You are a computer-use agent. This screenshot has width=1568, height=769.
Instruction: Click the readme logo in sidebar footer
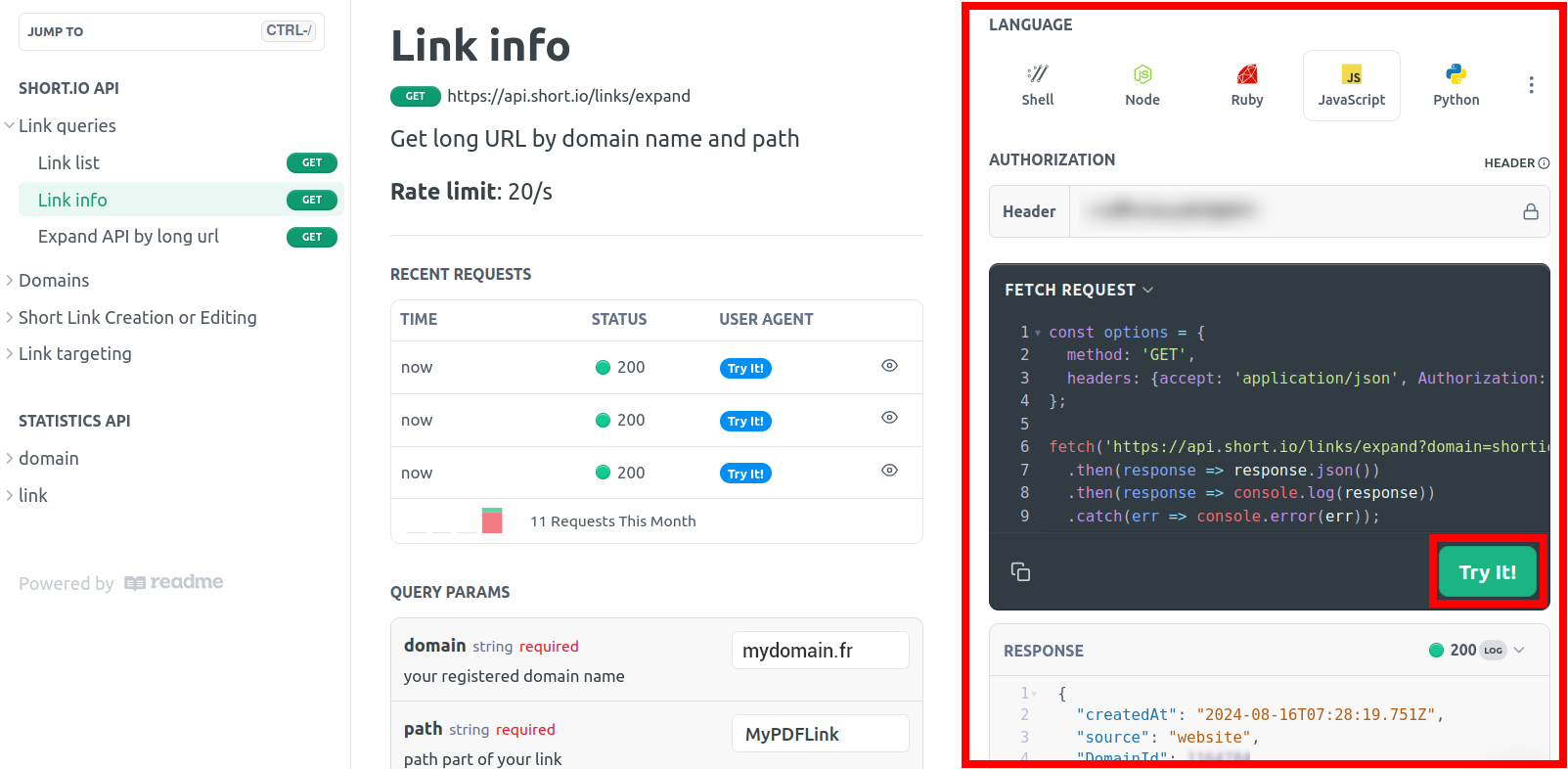[174, 583]
